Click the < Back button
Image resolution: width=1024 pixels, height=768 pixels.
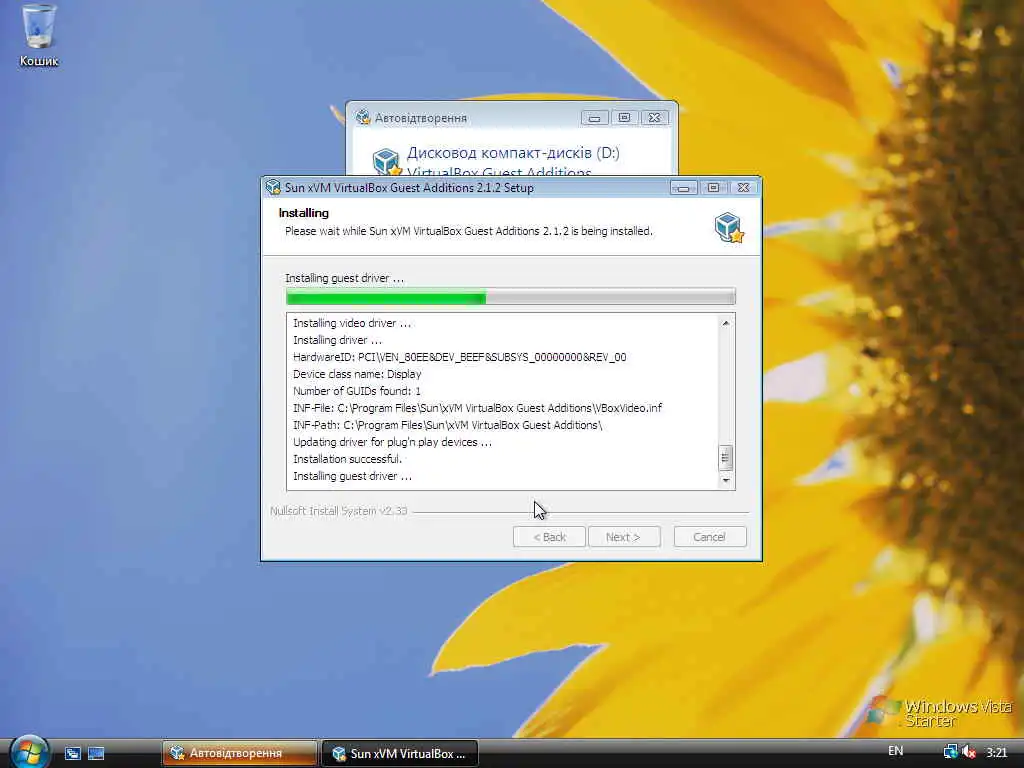(549, 537)
